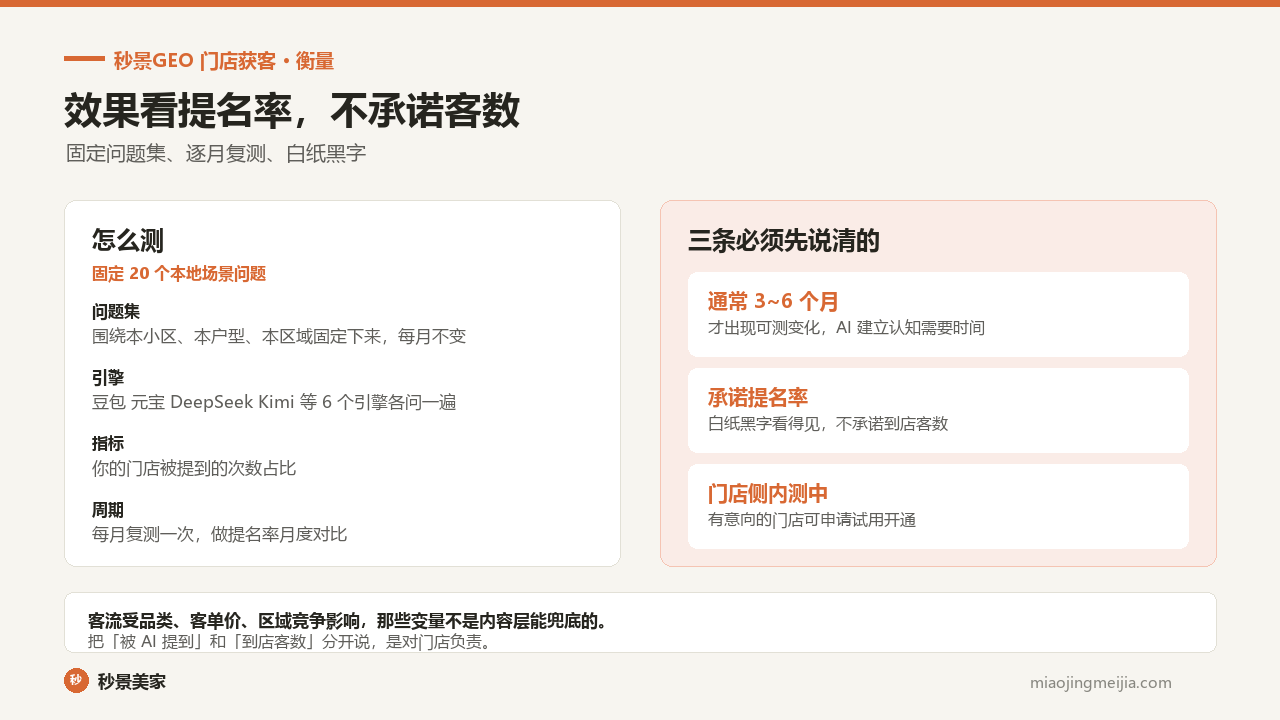Screen dimensions: 1280x720
Task: Select the text 你的门店被提到的次数占比
Action: point(194,468)
